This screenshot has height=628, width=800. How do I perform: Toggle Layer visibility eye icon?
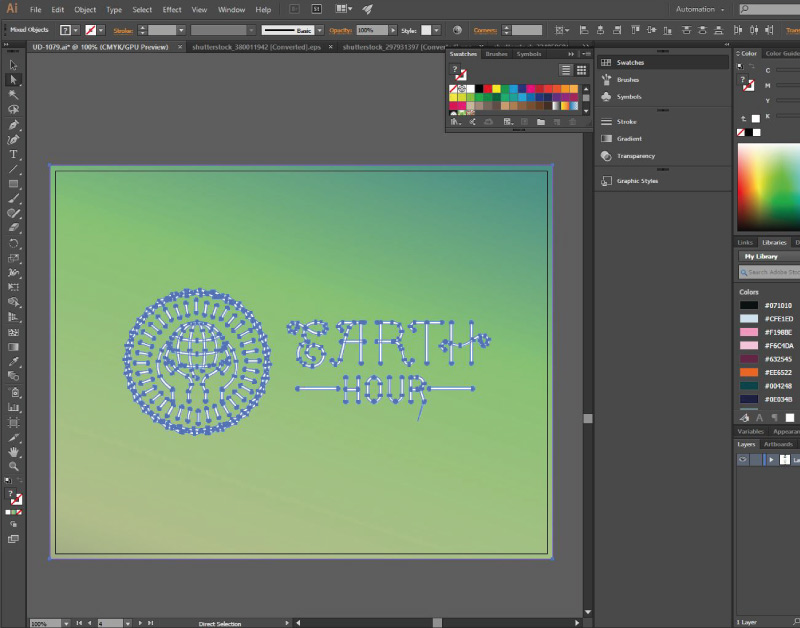(x=743, y=460)
